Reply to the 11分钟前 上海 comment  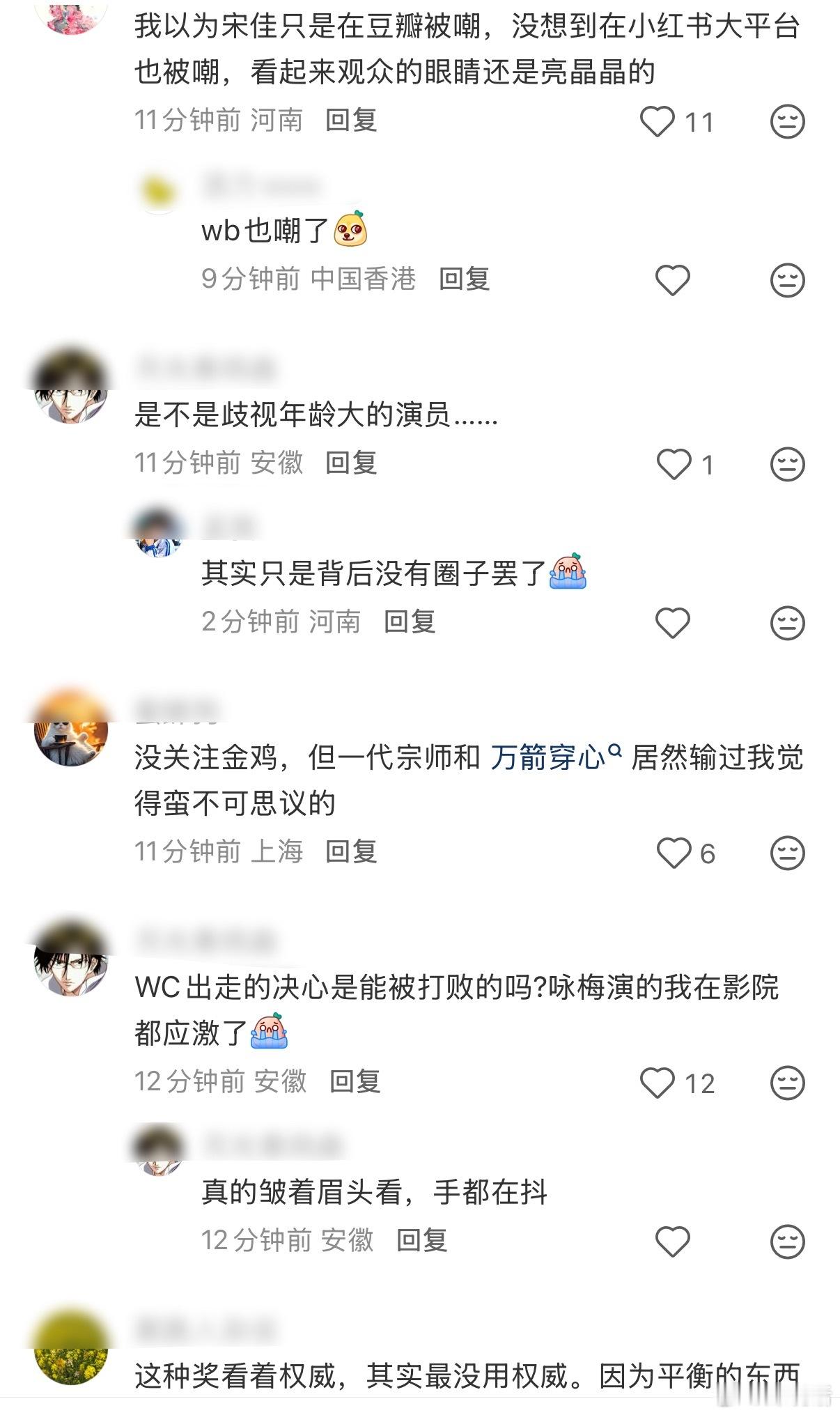[x=351, y=851]
